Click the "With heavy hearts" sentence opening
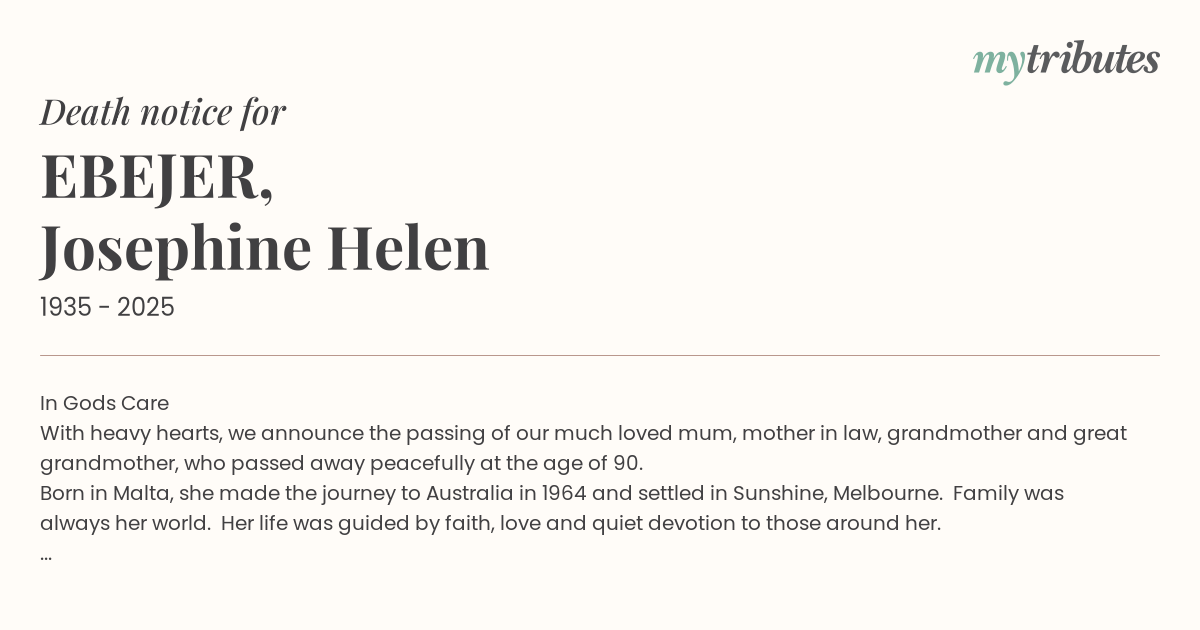The height and width of the screenshot is (630, 1200). [132, 433]
